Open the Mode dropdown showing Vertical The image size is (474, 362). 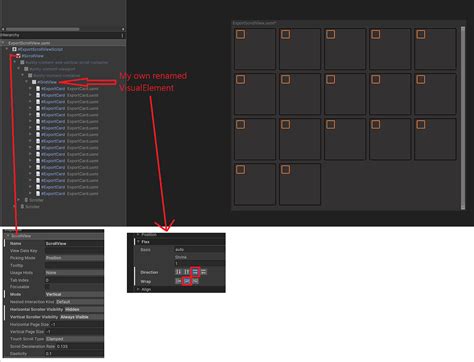pyautogui.click(x=74, y=294)
